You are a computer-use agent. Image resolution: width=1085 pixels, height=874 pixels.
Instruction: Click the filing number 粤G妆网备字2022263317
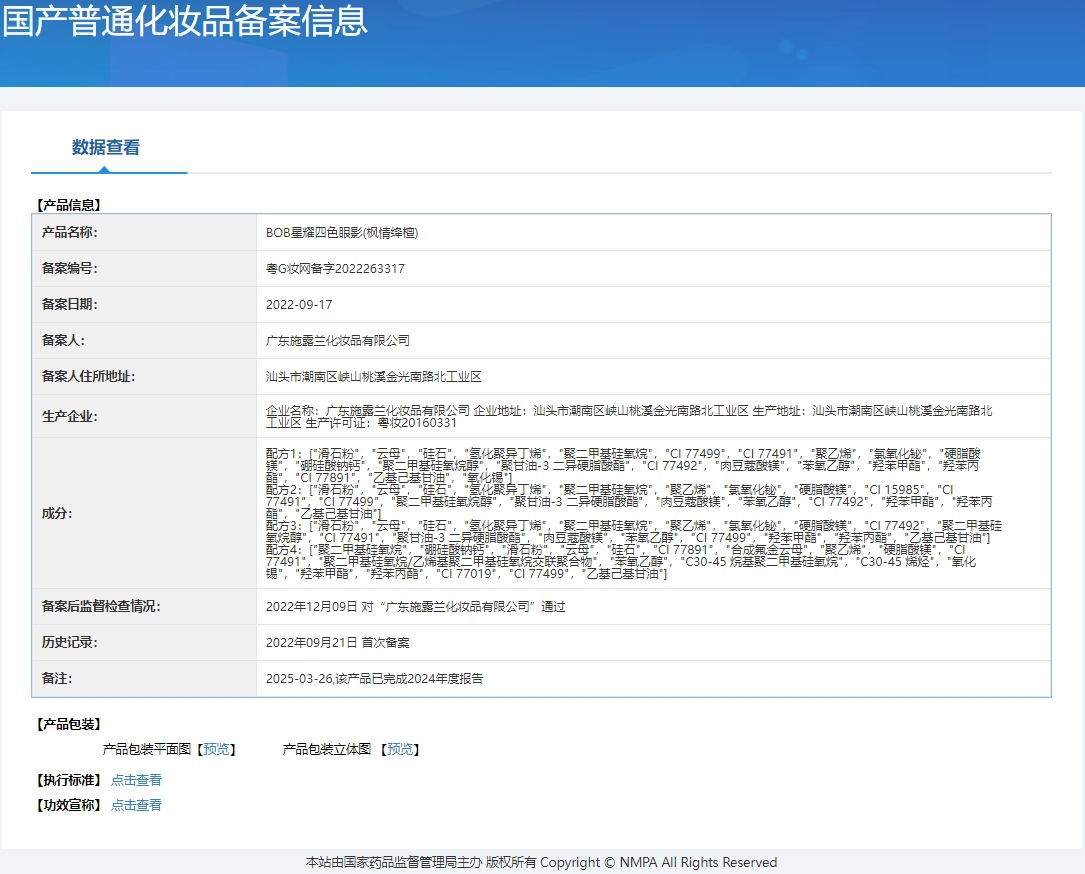335,268
